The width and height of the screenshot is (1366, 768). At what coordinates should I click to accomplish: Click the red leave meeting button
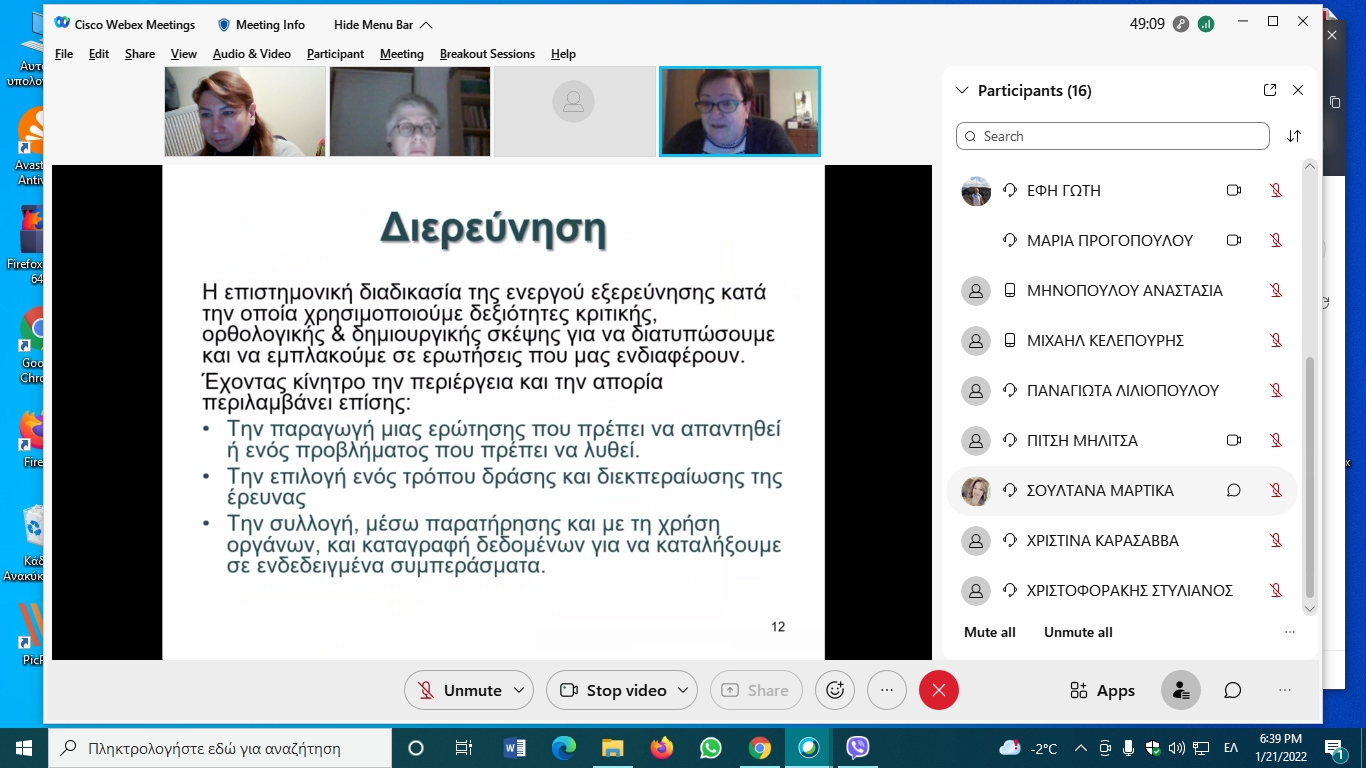[x=938, y=690]
